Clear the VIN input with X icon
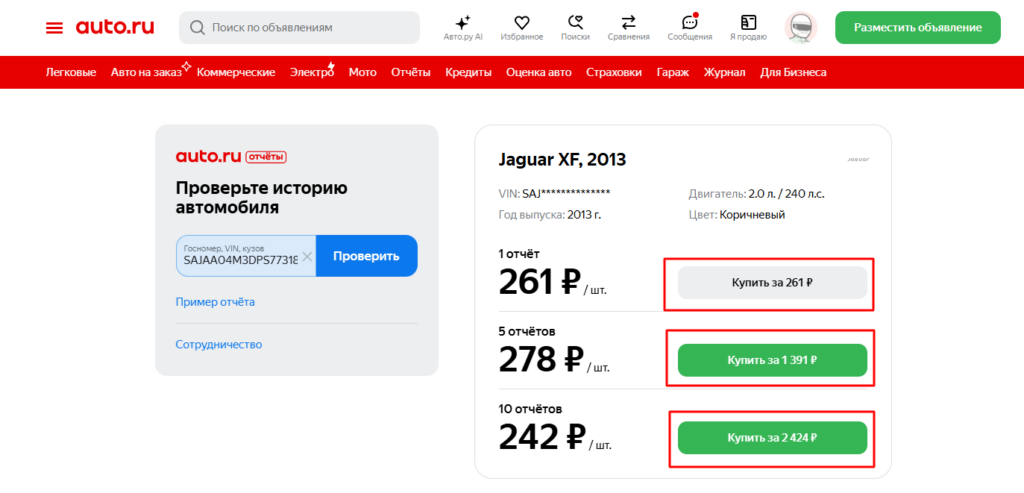1024x493 pixels. (x=307, y=256)
